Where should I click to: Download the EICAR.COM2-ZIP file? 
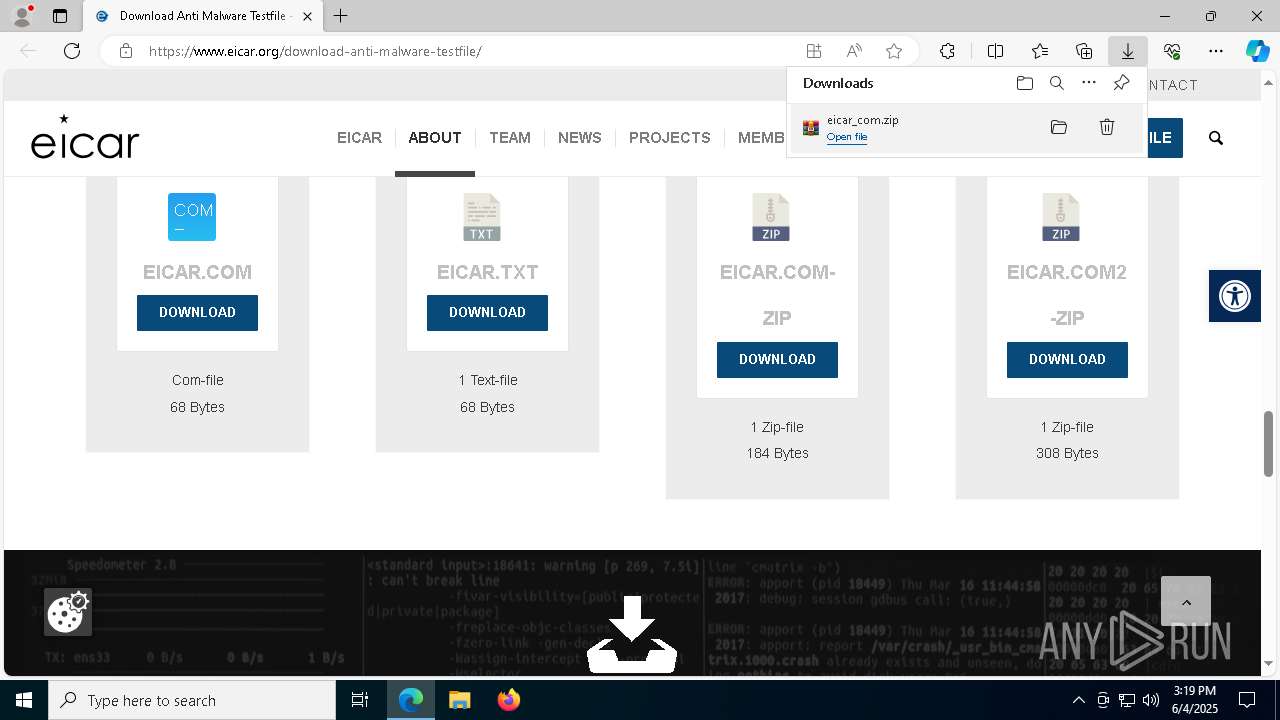(1067, 360)
